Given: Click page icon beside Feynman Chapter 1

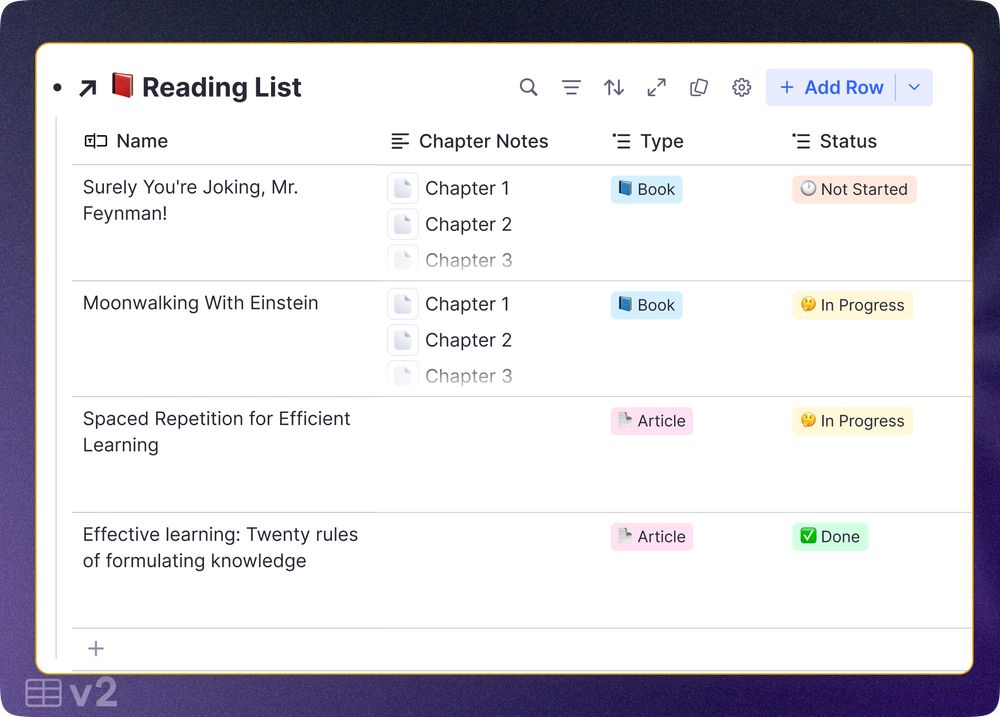Looking at the screenshot, I should click(x=402, y=188).
